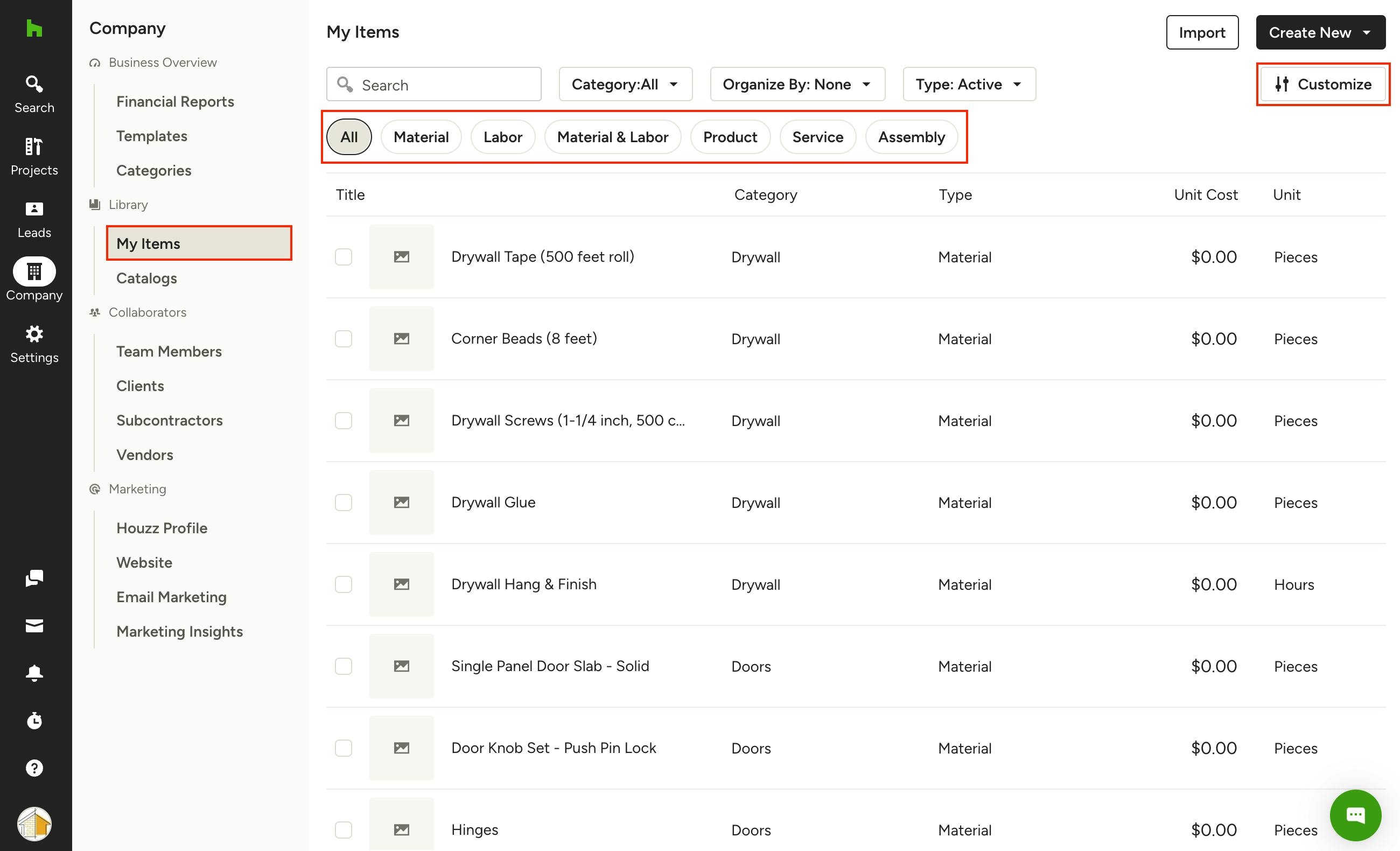Open the notifications bell icon
Image resolution: width=1400 pixels, height=851 pixels.
[34, 673]
